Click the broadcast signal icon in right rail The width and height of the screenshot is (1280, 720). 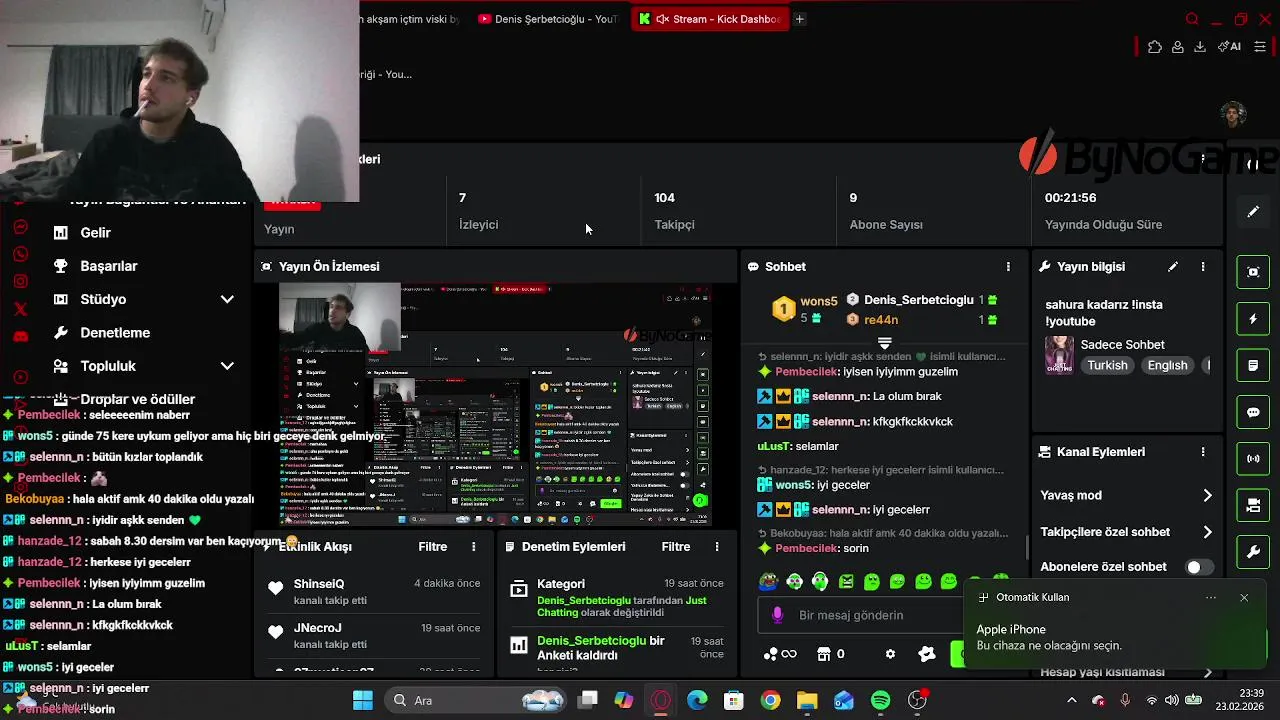(1253, 459)
